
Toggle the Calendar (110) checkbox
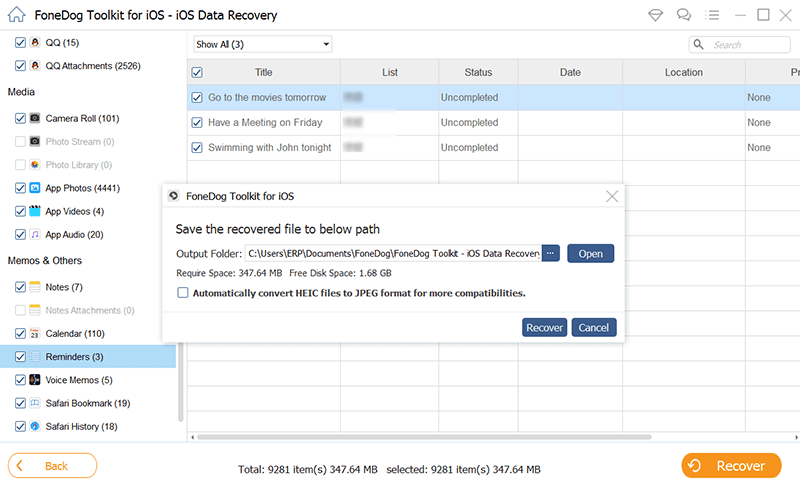click(20, 333)
